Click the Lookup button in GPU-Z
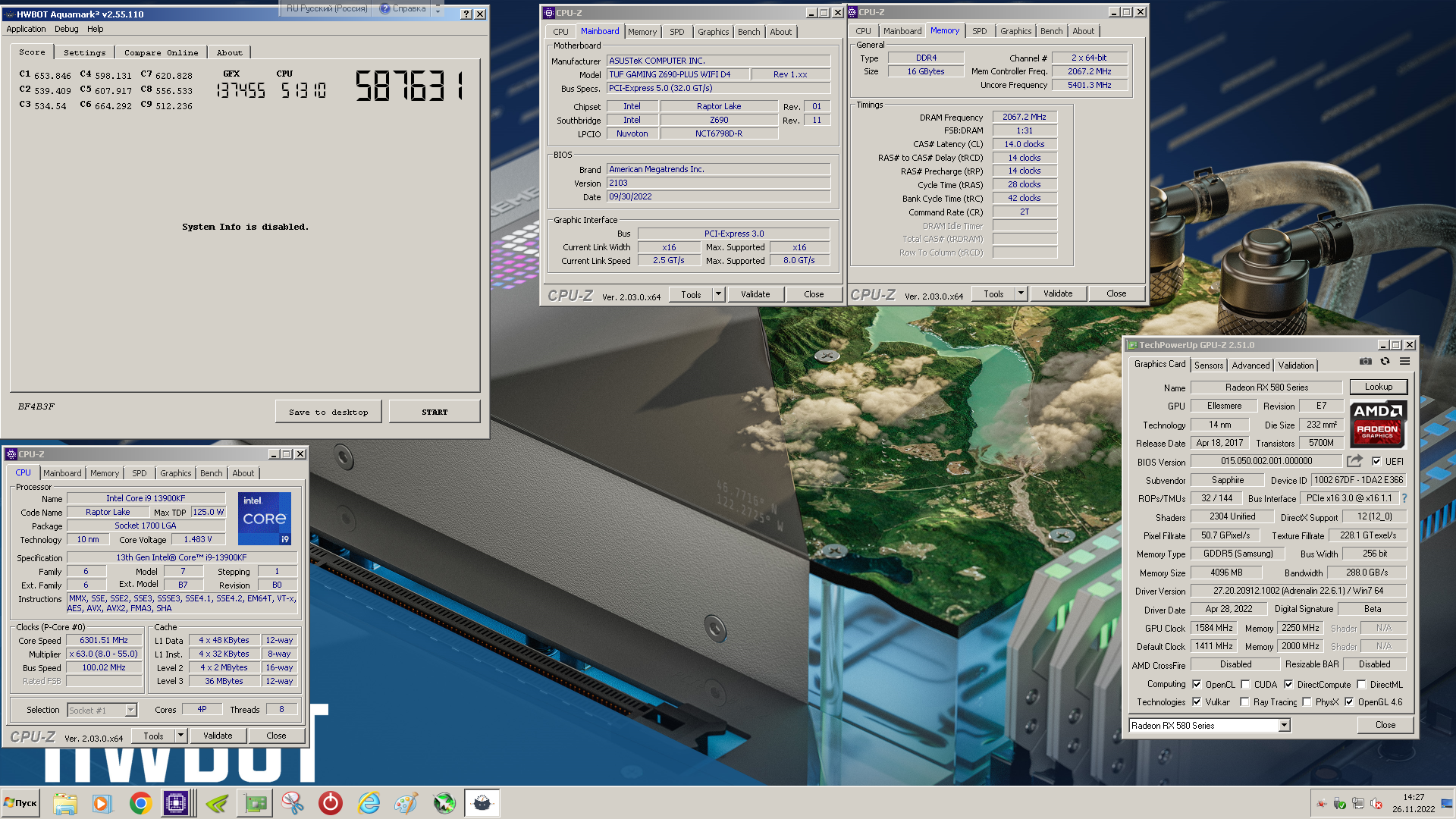The width and height of the screenshot is (1456, 819). [x=1378, y=387]
